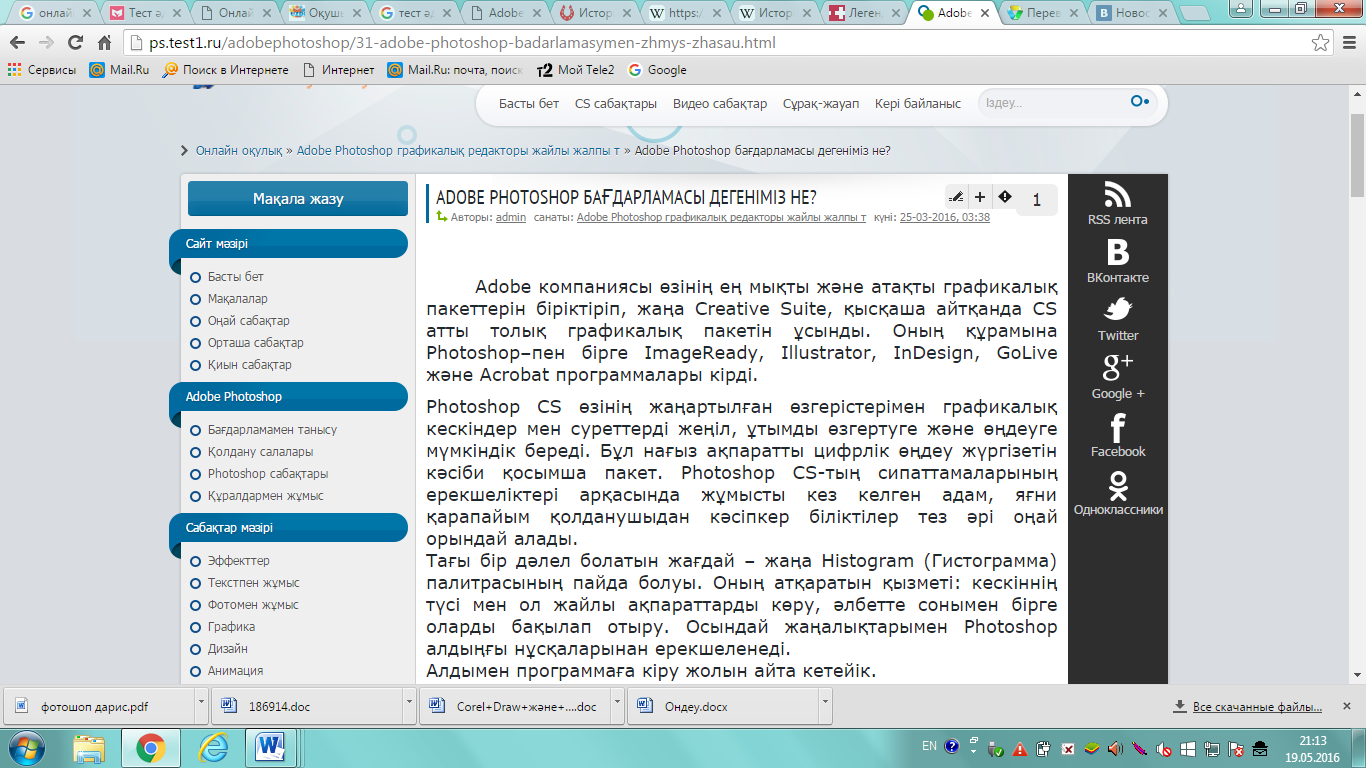Open the Мой Tele2 bookmark
The width and height of the screenshot is (1366, 768).
pyautogui.click(x=575, y=70)
